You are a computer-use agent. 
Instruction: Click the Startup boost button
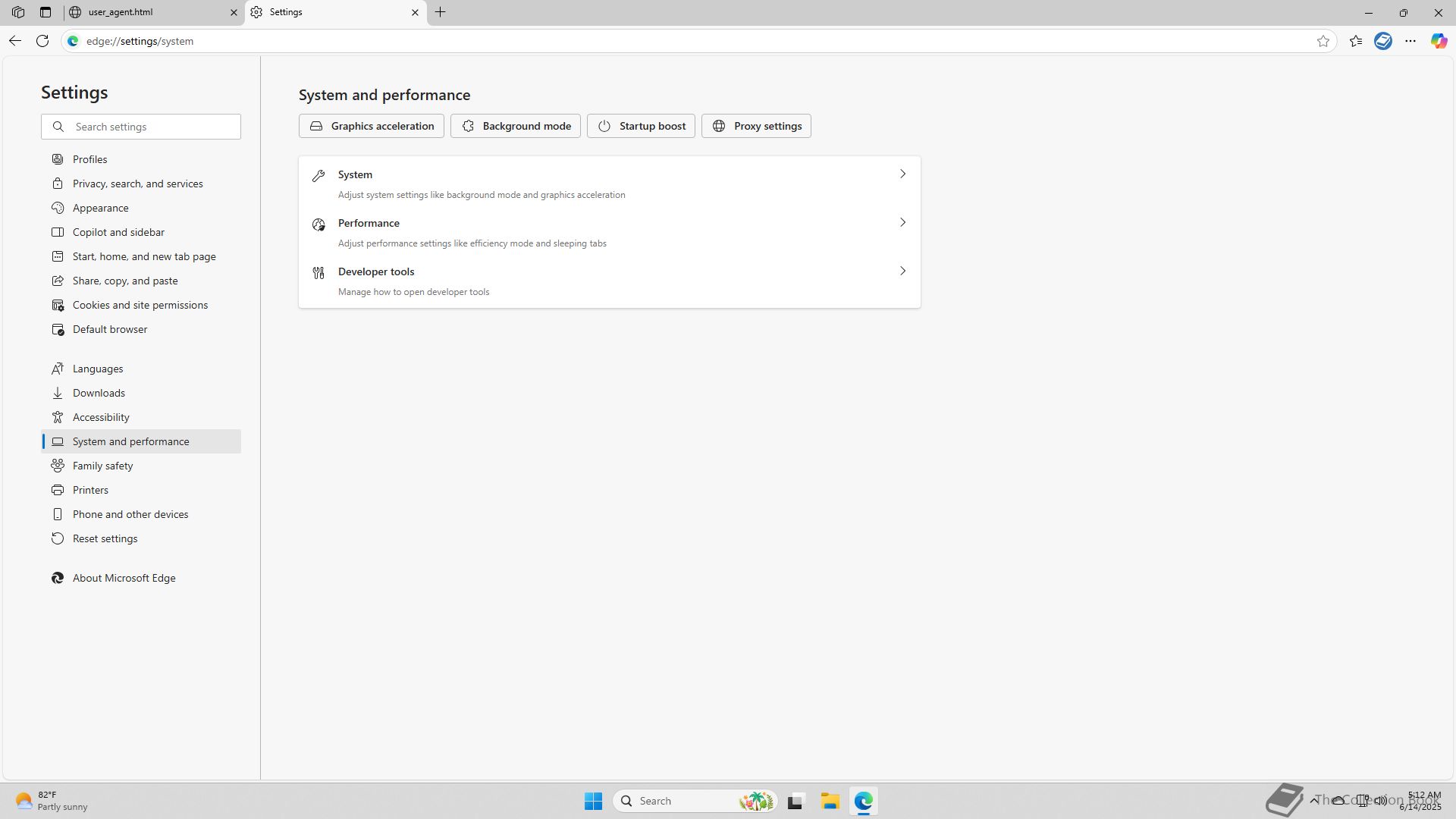click(641, 126)
